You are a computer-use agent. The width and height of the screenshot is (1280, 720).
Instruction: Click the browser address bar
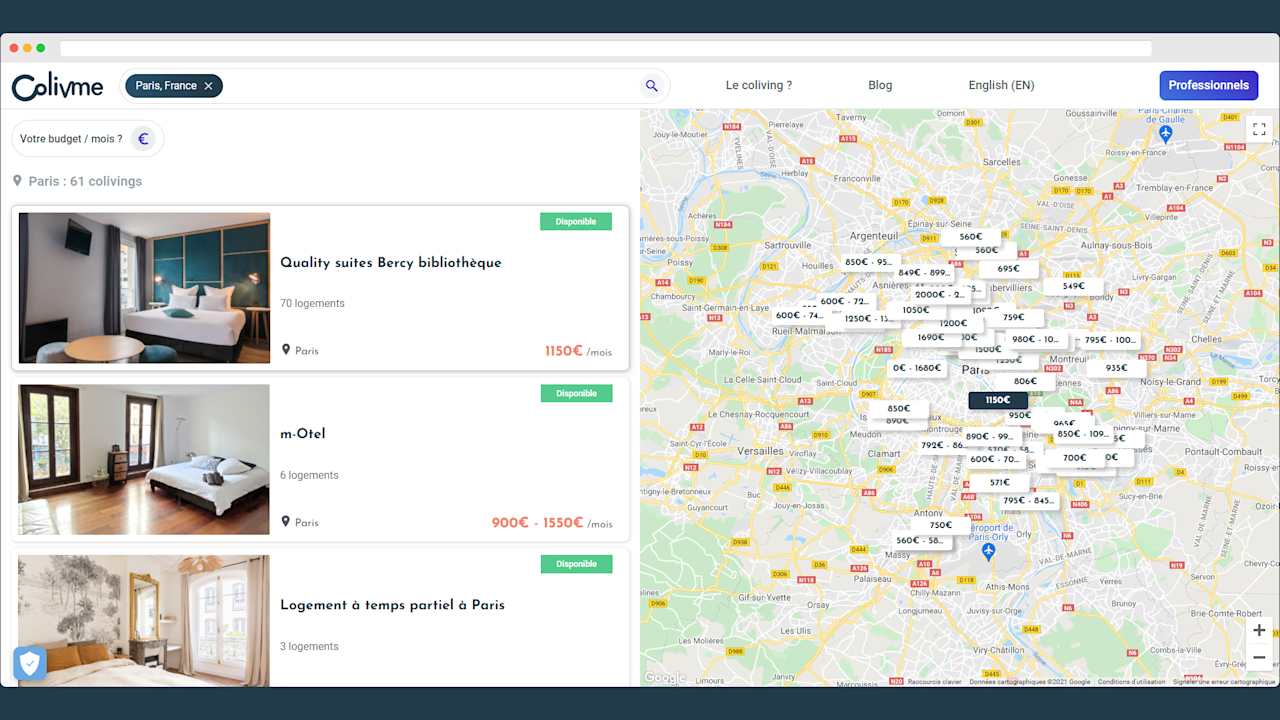(x=605, y=48)
